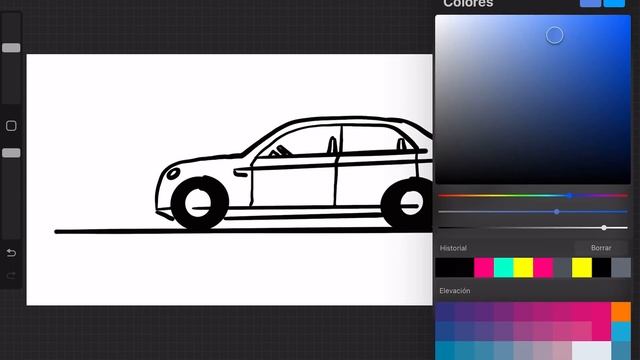The height and width of the screenshot is (360, 640).
Task: Click Borrar to clear color history
Action: point(601,248)
